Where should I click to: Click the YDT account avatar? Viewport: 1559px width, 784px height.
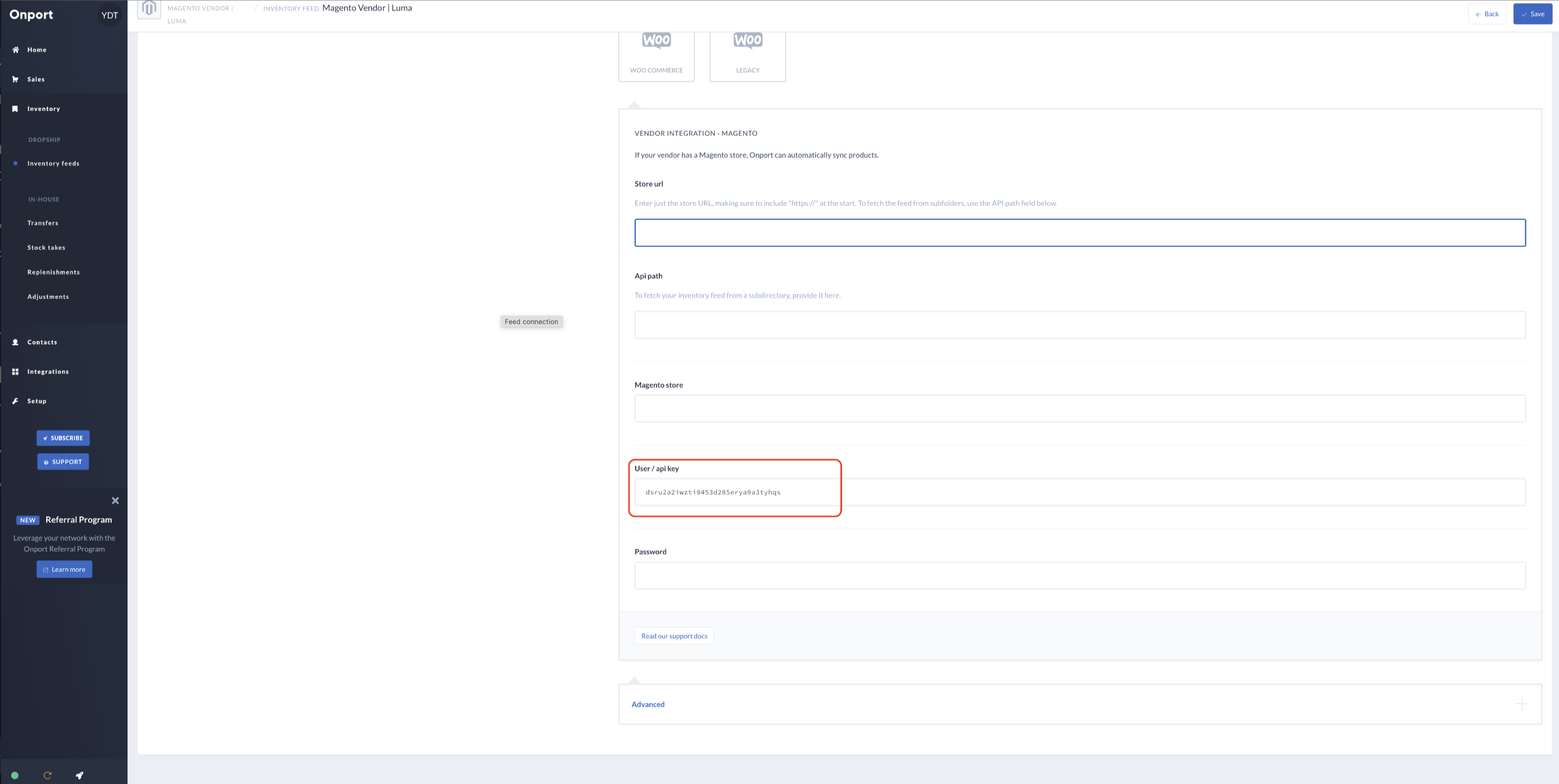(x=109, y=15)
